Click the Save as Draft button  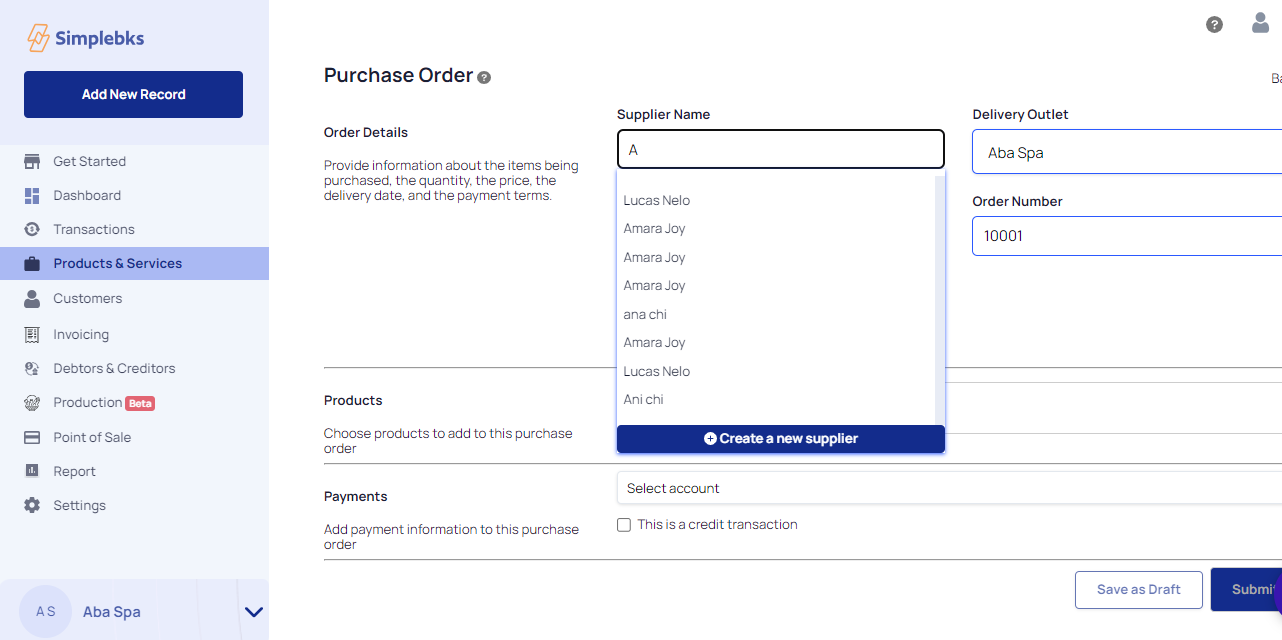(x=1138, y=589)
